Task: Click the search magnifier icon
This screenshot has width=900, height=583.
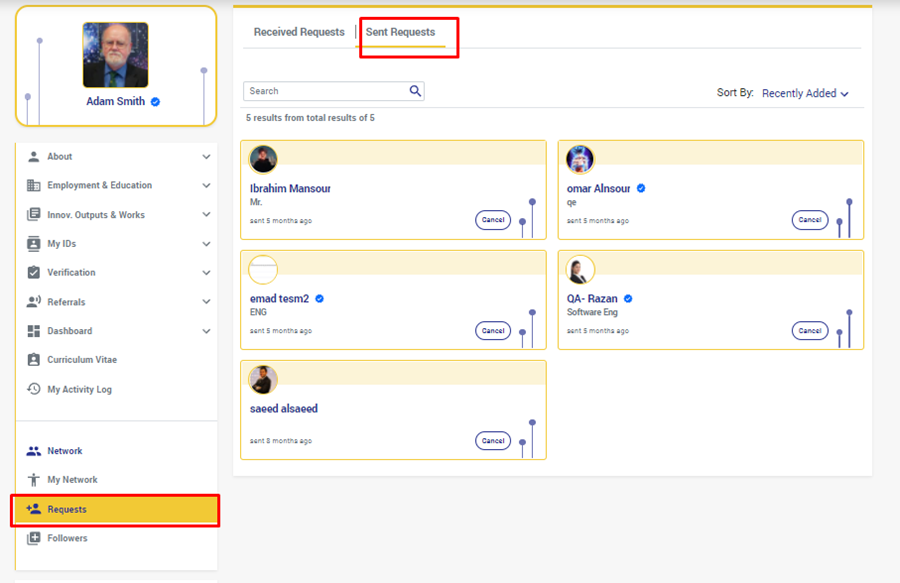Action: (x=415, y=91)
